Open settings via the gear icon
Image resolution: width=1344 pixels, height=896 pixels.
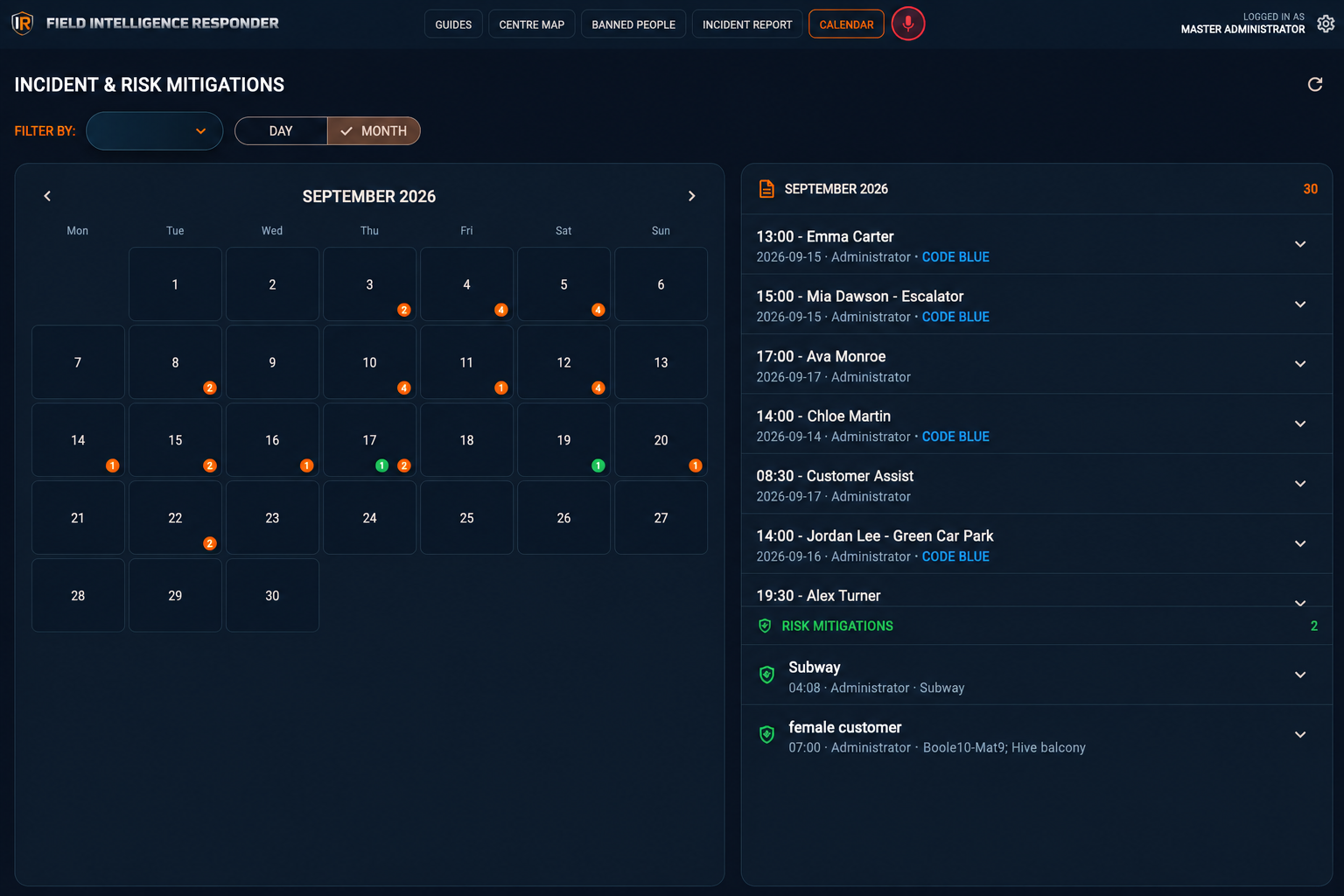point(1326,24)
